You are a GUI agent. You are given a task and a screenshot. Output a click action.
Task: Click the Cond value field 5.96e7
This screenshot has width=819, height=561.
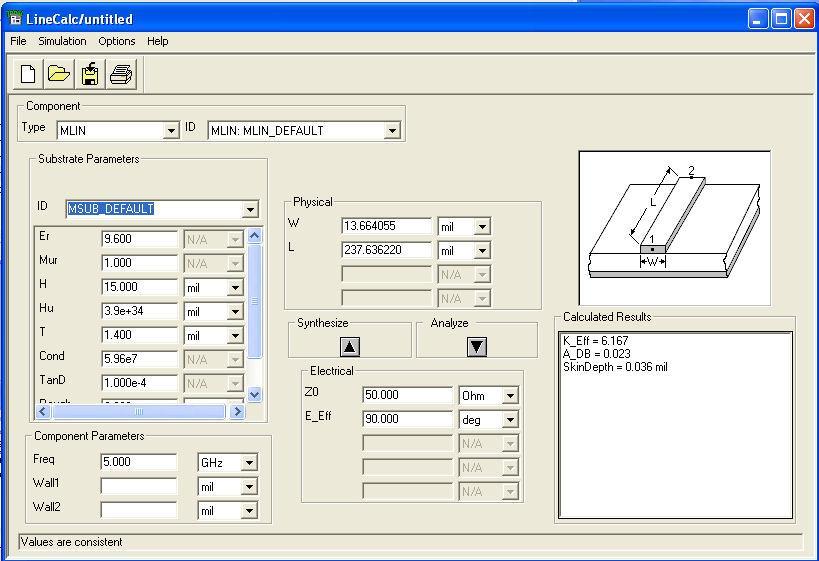click(139, 359)
